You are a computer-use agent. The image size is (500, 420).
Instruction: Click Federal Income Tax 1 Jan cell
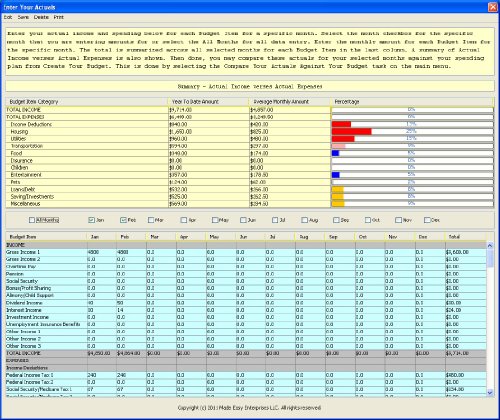102,375
